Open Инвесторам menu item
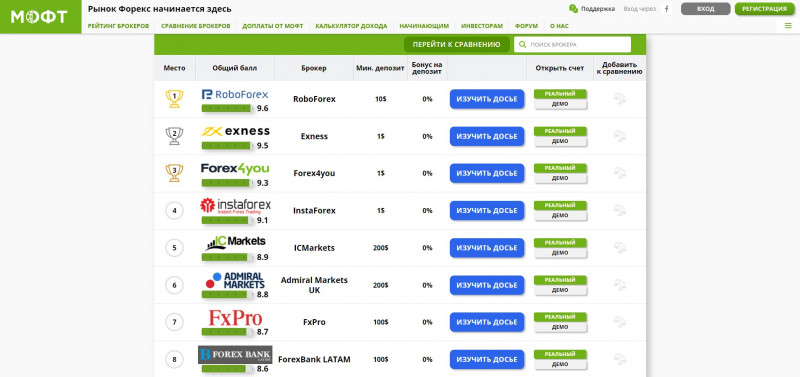This screenshot has width=800, height=377. point(482,26)
